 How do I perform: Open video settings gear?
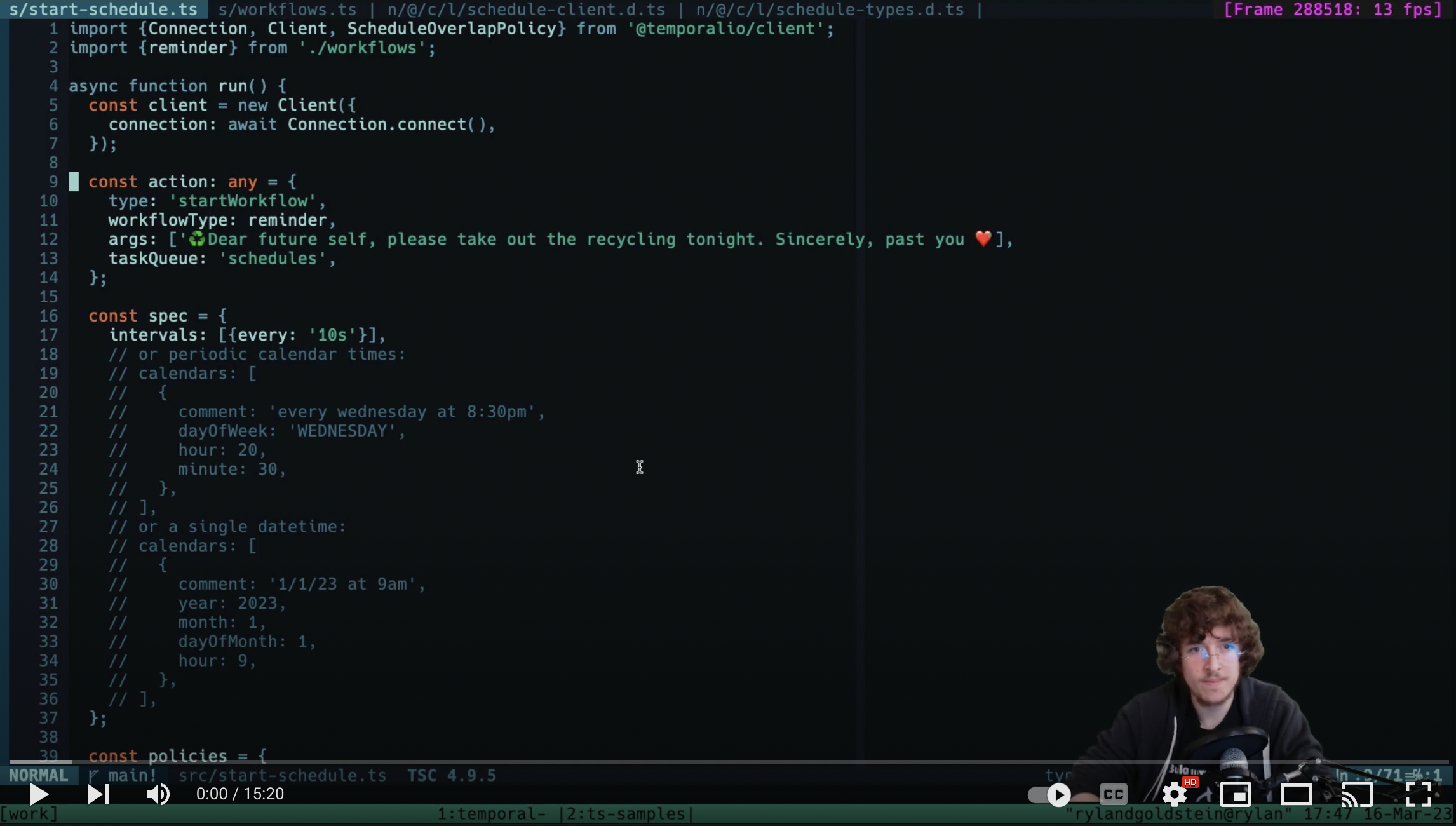(1174, 794)
